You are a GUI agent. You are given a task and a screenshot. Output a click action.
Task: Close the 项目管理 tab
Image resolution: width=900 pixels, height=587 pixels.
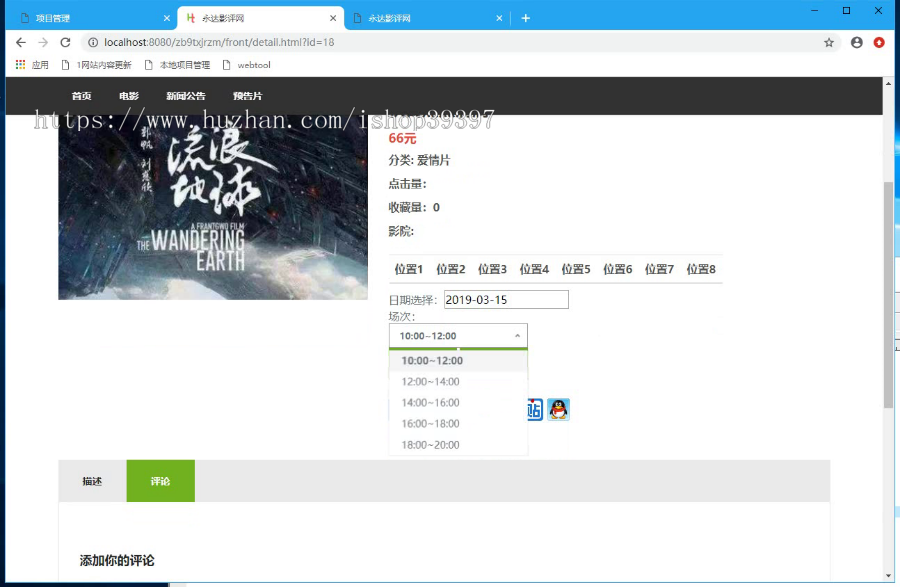166,18
